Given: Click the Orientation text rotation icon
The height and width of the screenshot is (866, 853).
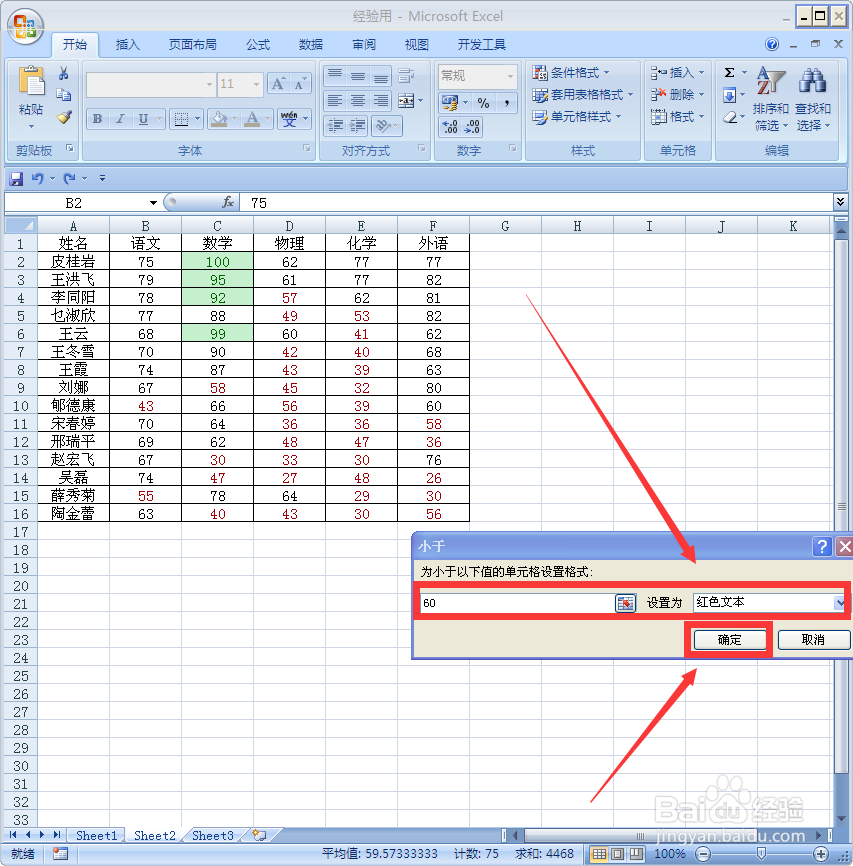Looking at the screenshot, I should click(383, 126).
